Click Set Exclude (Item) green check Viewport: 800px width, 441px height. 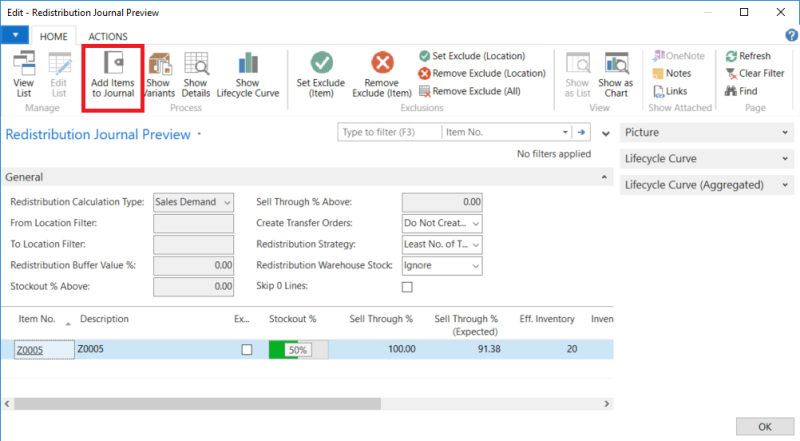point(321,64)
